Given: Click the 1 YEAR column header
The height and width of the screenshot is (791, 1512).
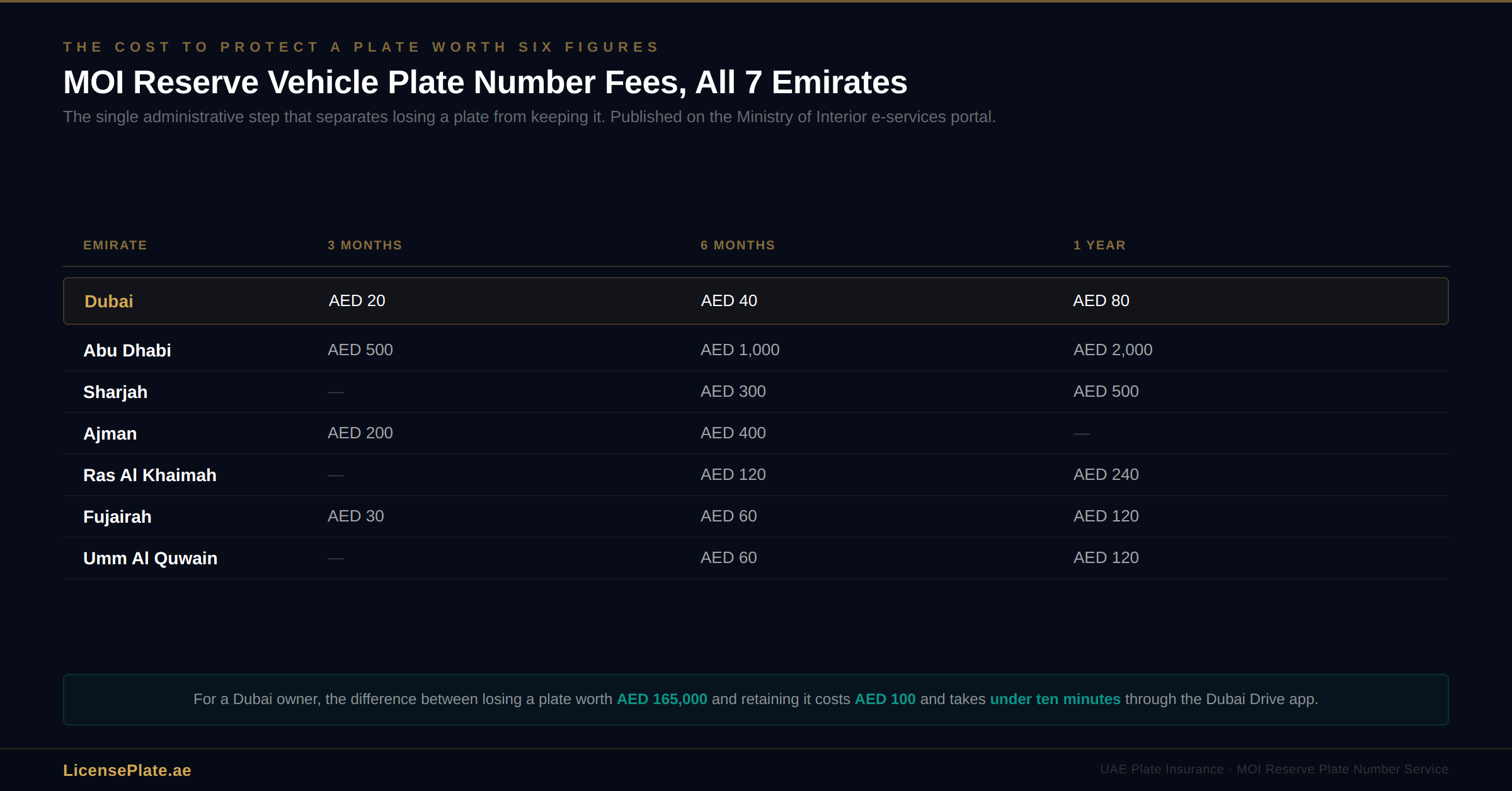Looking at the screenshot, I should (1099, 246).
